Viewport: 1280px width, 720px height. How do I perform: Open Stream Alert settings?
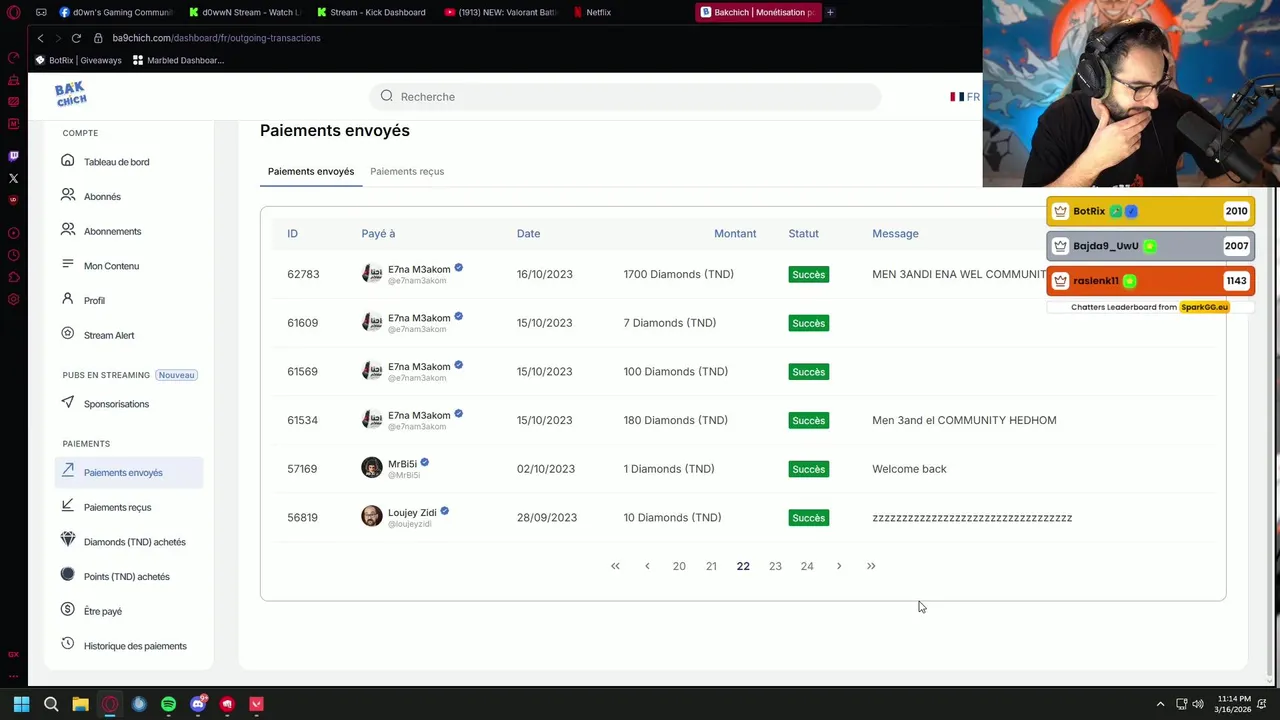tap(108, 335)
